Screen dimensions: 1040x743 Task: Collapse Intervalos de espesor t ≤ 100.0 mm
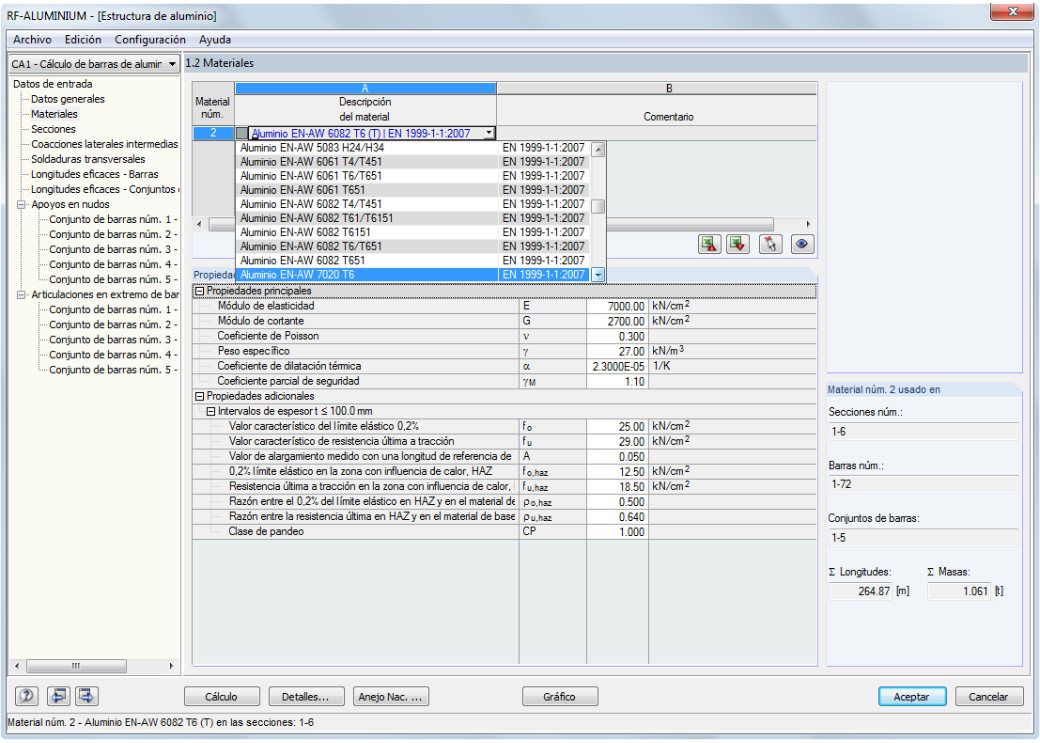point(210,411)
